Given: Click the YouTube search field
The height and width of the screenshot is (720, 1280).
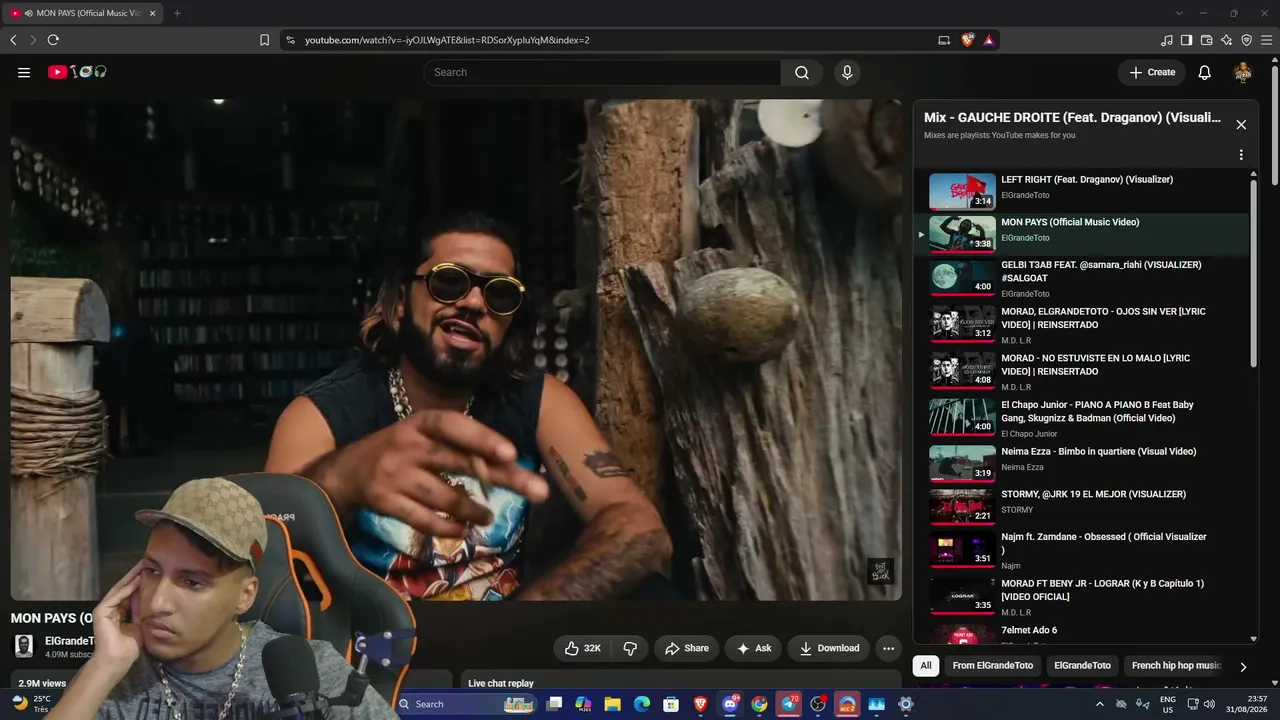Looking at the screenshot, I should click(602, 72).
